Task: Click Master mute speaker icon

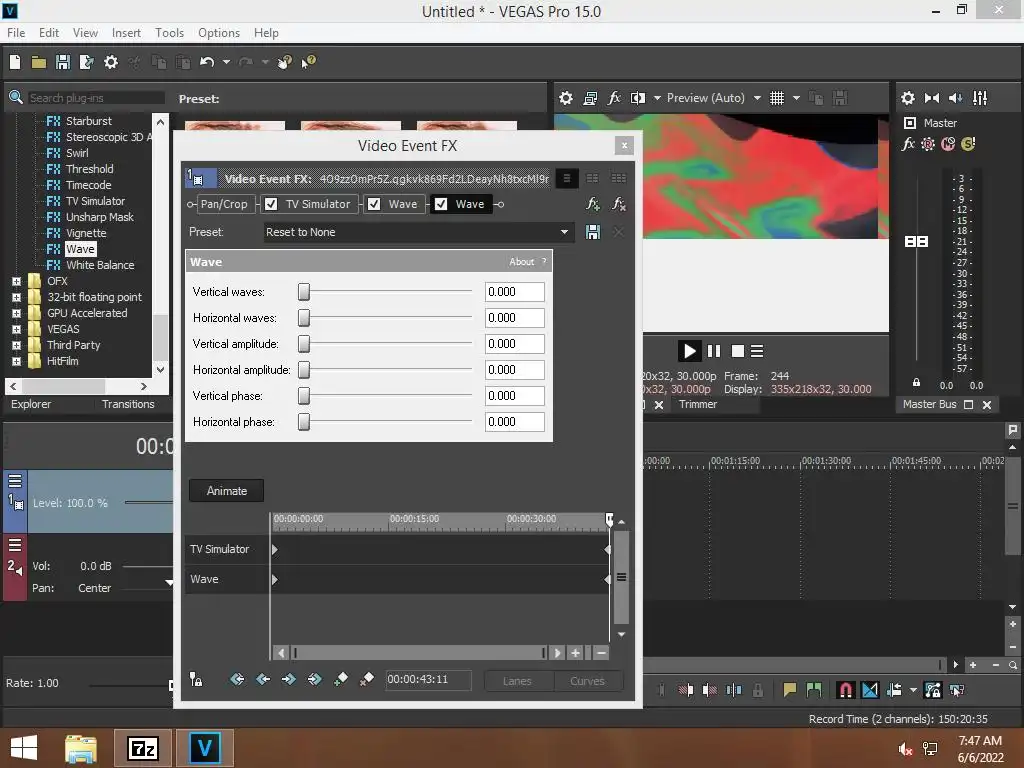Action: pyautogui.click(x=955, y=98)
